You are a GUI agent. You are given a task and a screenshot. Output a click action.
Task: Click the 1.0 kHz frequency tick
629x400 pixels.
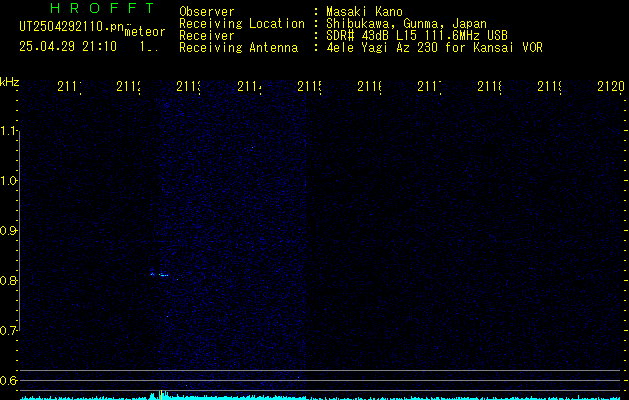pyautogui.click(x=8, y=181)
